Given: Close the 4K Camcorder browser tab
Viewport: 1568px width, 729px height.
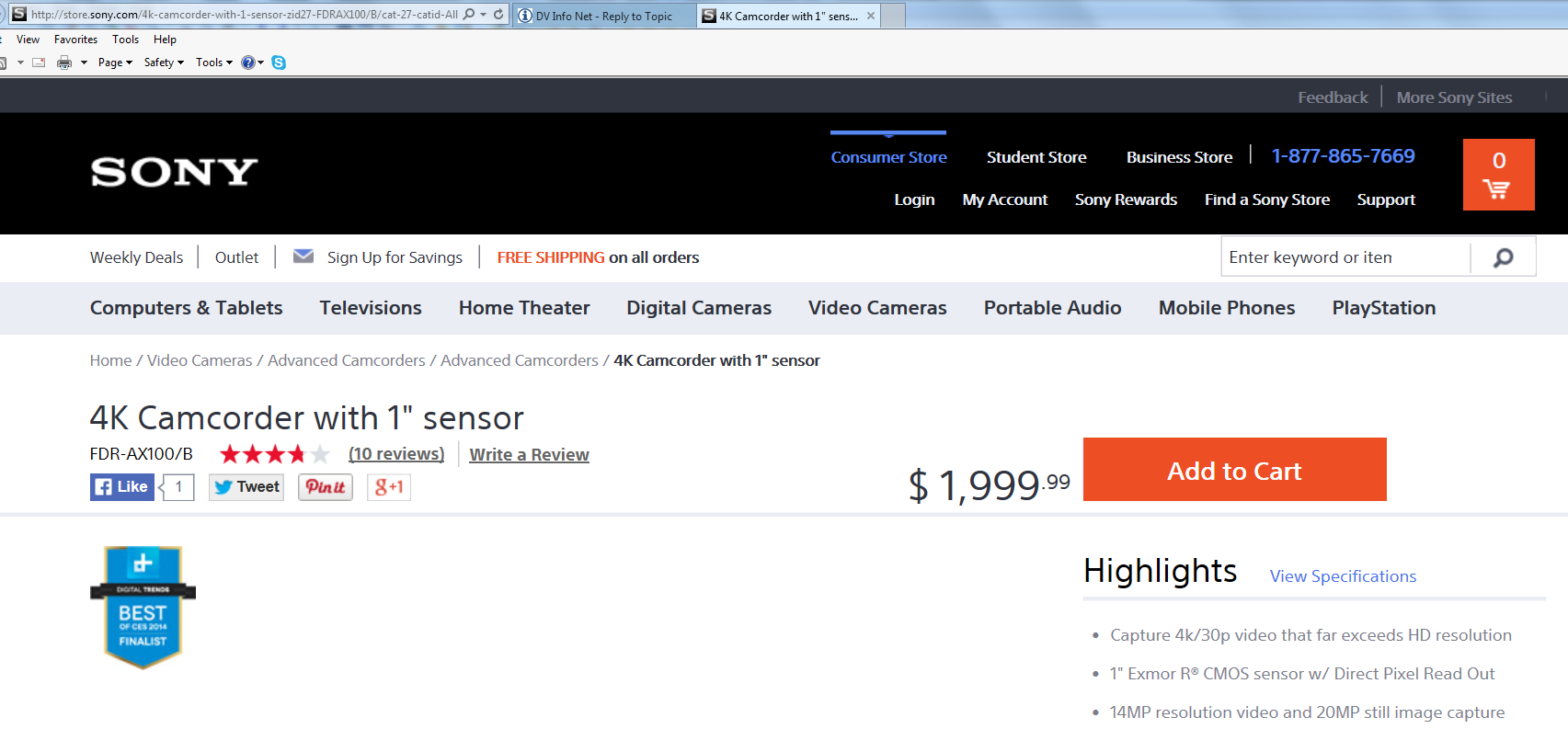Looking at the screenshot, I should [x=871, y=16].
